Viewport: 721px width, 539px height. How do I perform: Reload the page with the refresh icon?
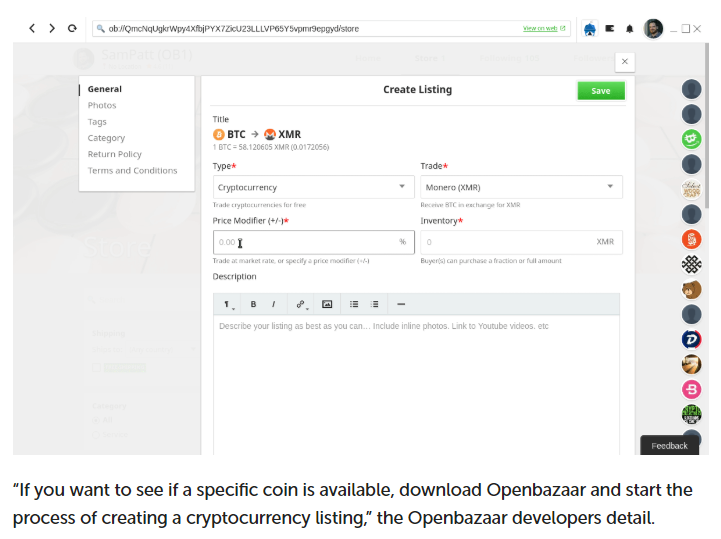[x=72, y=29]
